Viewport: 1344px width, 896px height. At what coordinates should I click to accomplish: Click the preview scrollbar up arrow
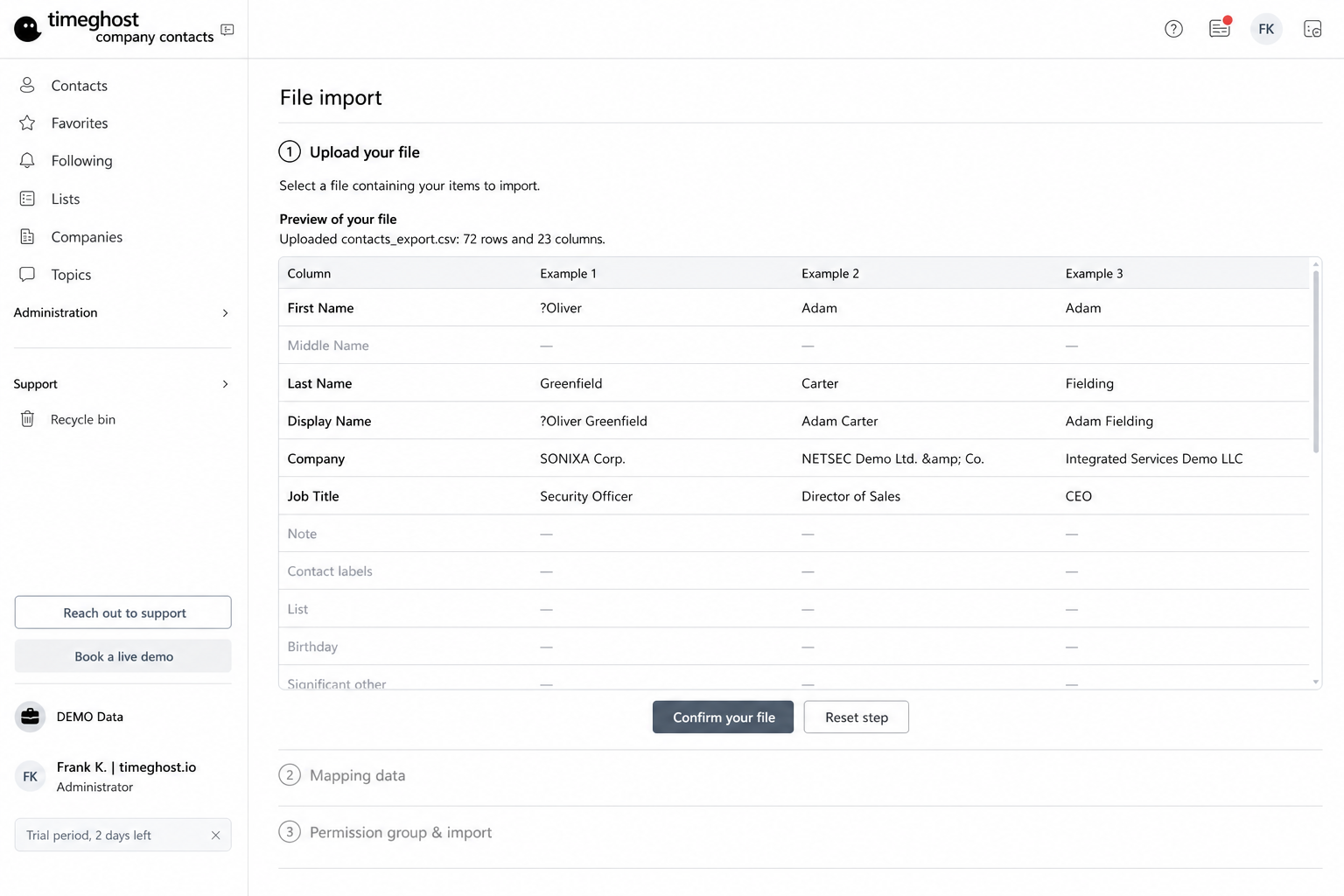pyautogui.click(x=1315, y=263)
